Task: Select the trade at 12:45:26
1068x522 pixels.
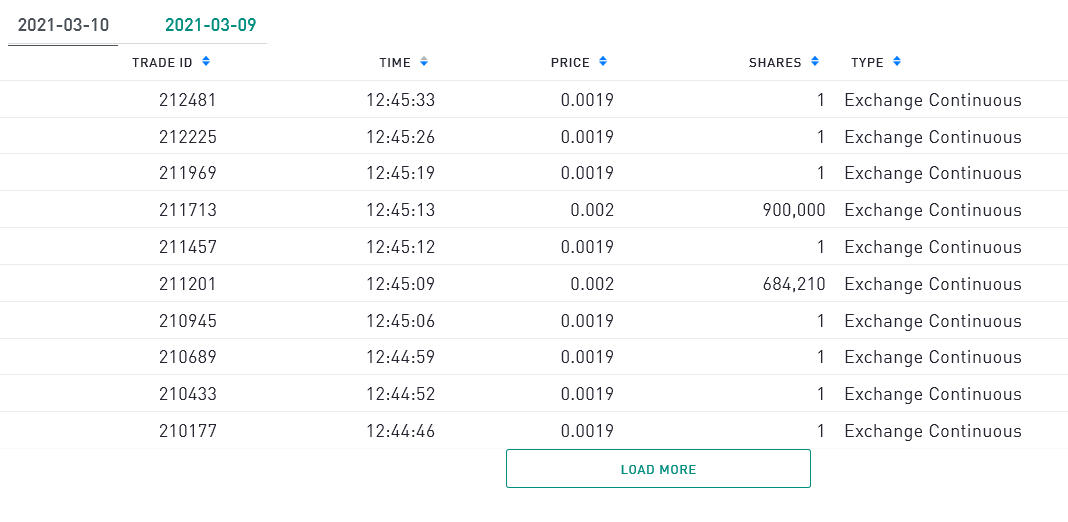Action: click(400, 137)
